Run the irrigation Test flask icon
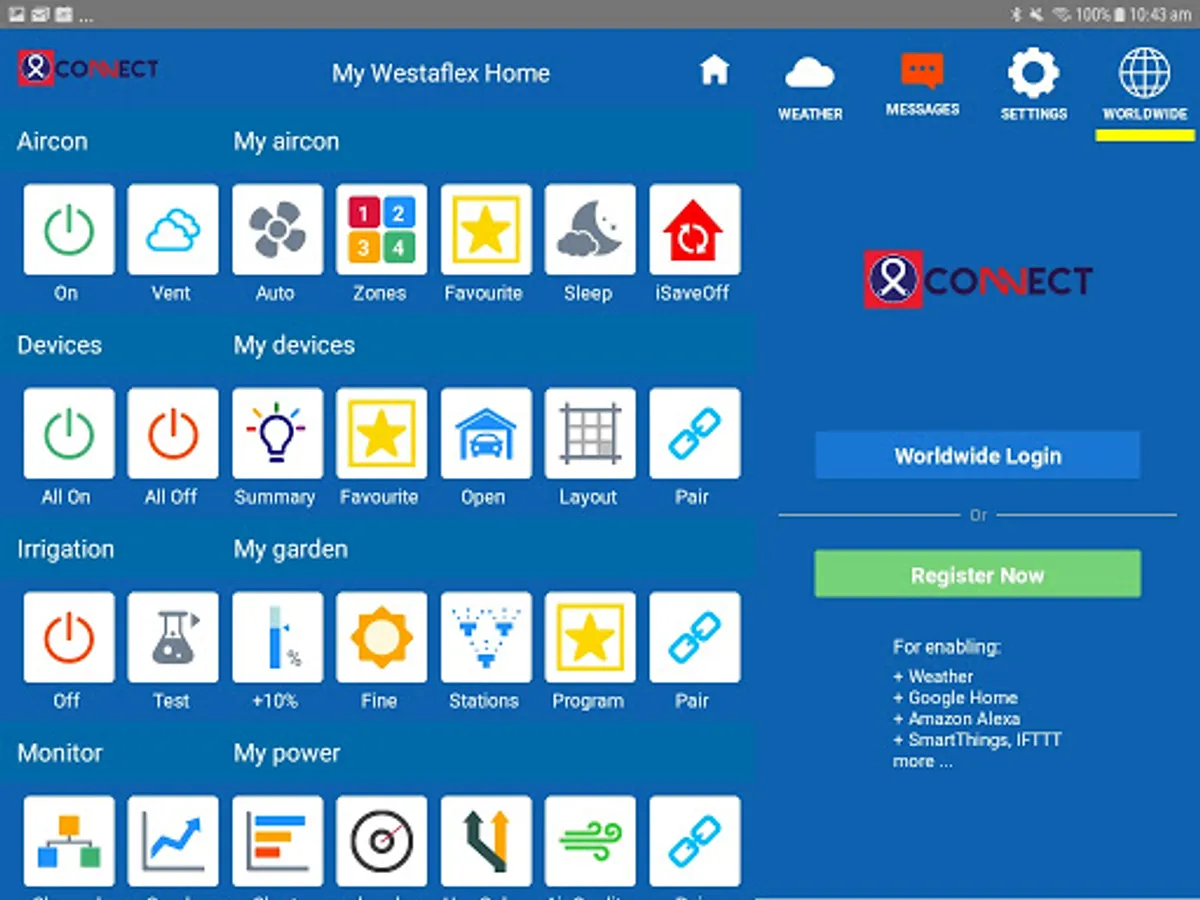Viewport: 1200px width, 900px height. click(173, 637)
